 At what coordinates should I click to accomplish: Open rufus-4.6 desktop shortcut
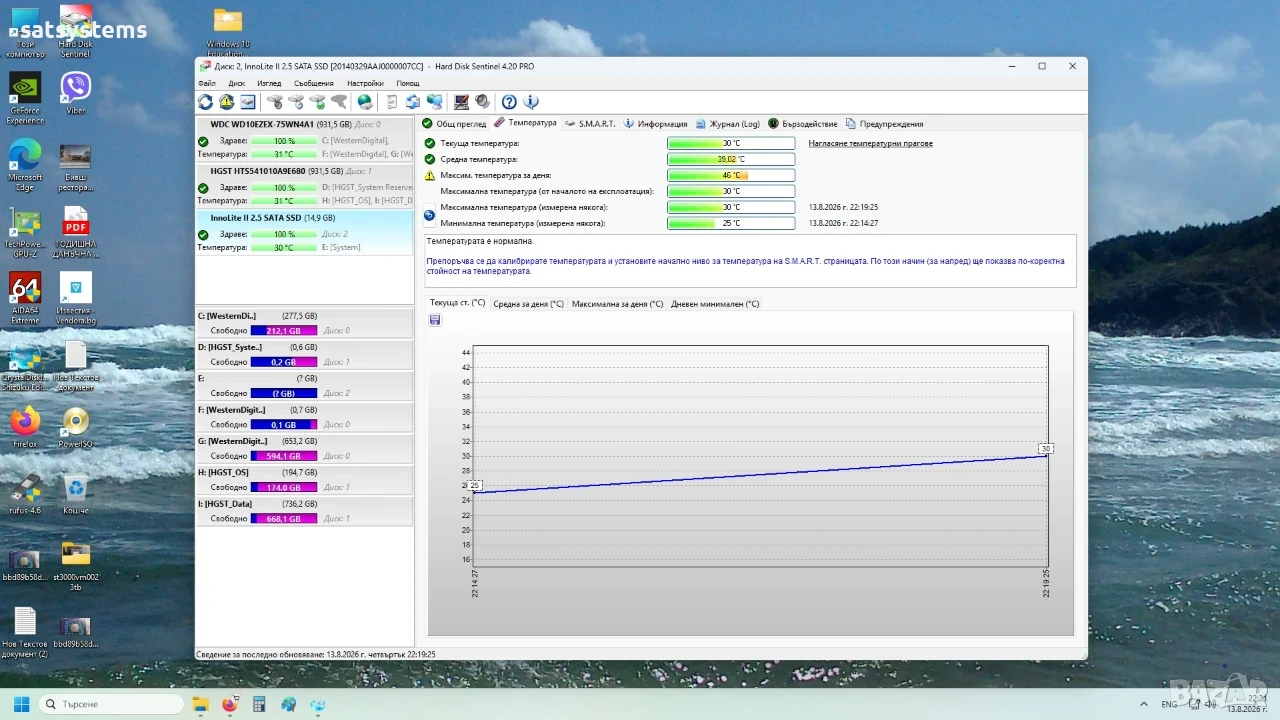[25, 495]
